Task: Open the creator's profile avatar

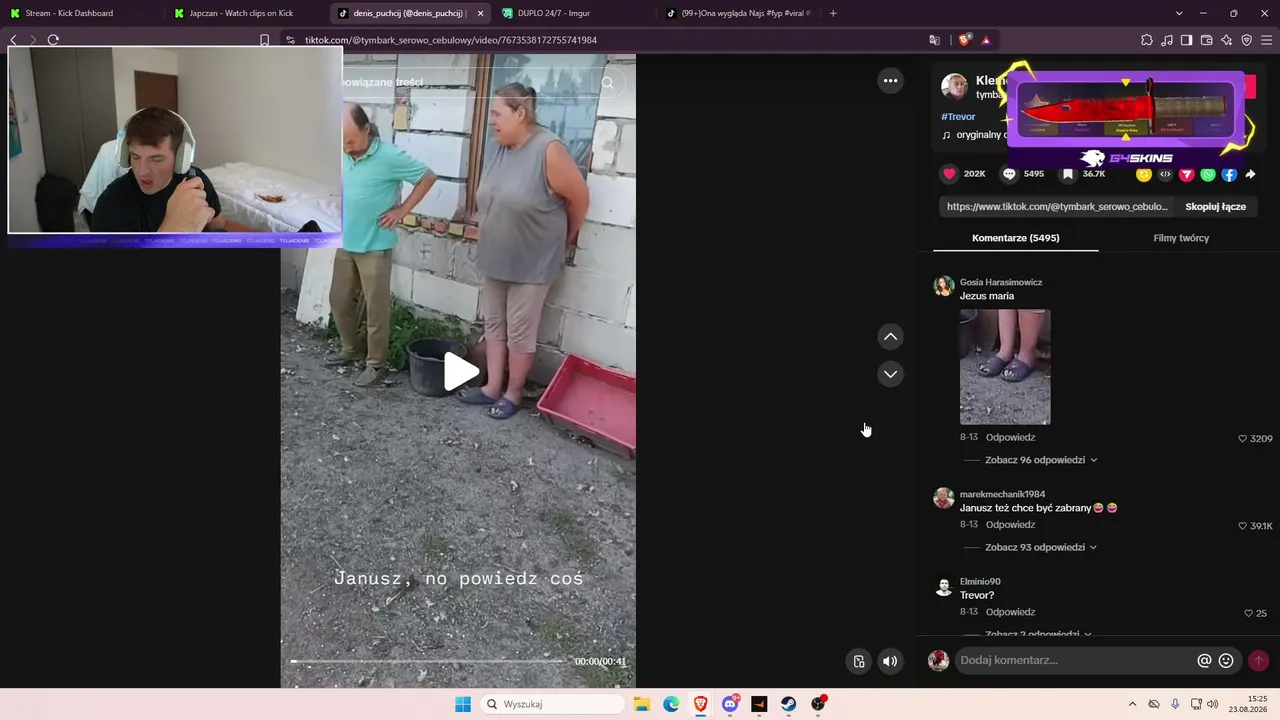Action: pos(954,86)
